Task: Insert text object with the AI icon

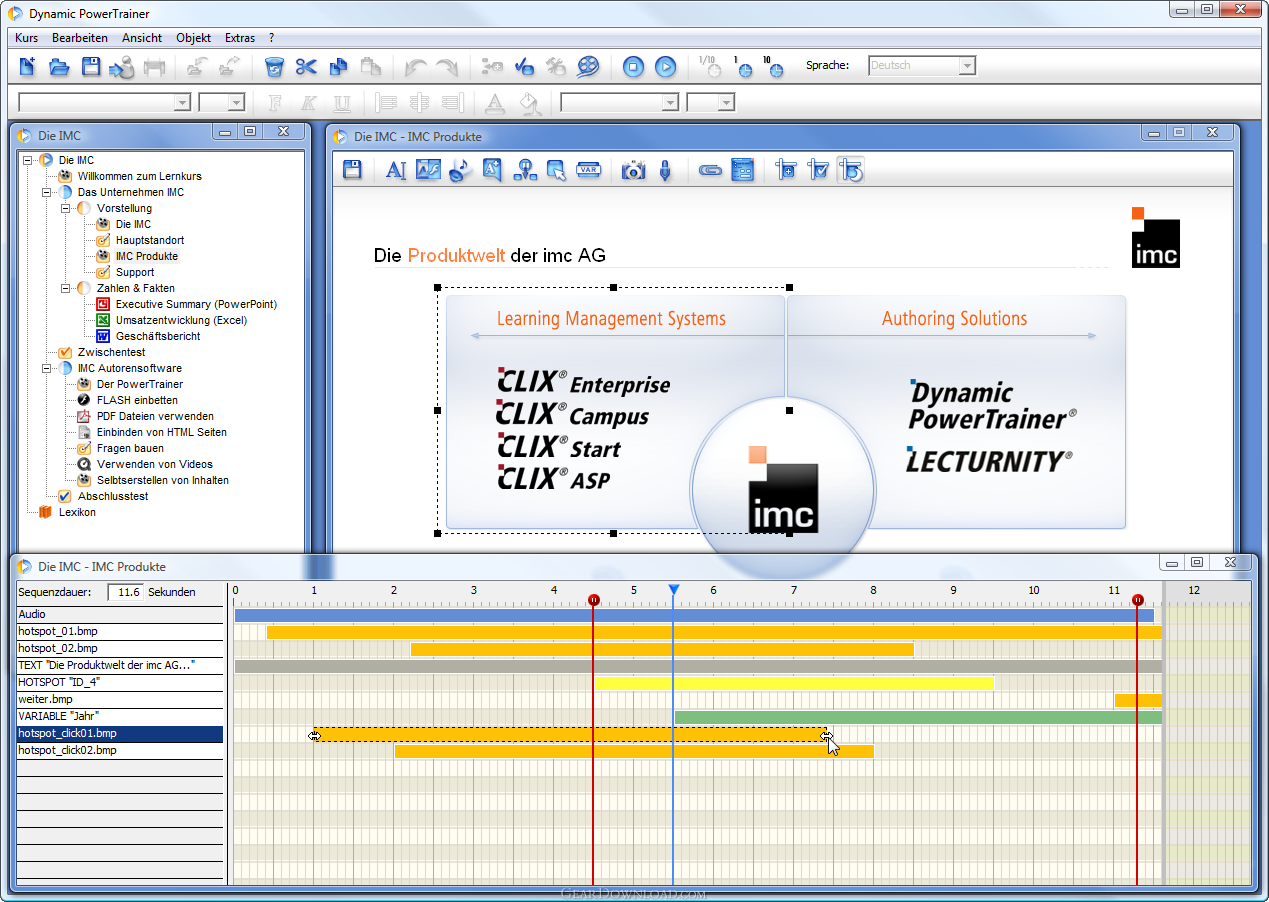Action: (396, 170)
